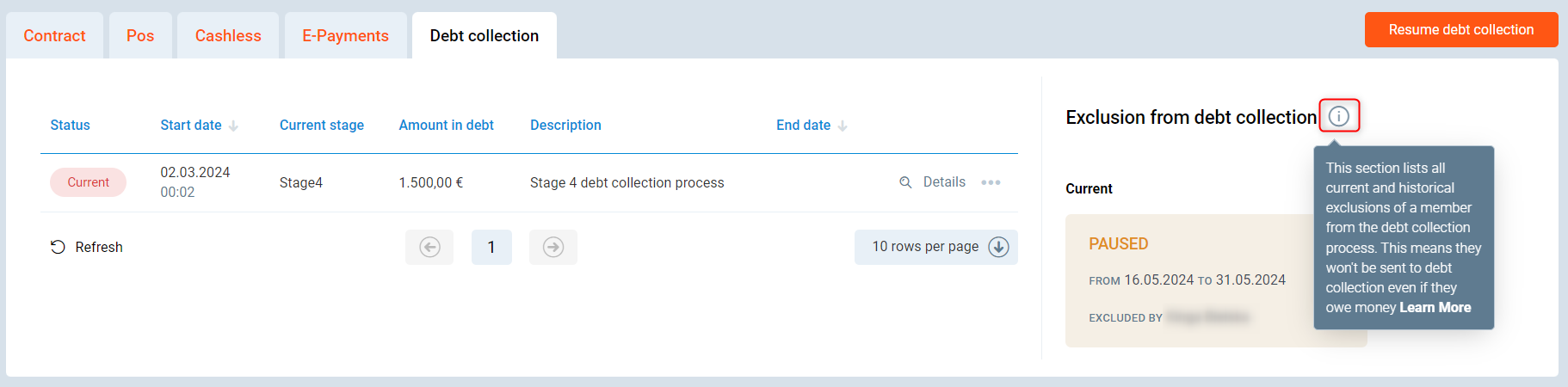Click the Details magnifier icon
The height and width of the screenshot is (387, 1568).
click(905, 182)
